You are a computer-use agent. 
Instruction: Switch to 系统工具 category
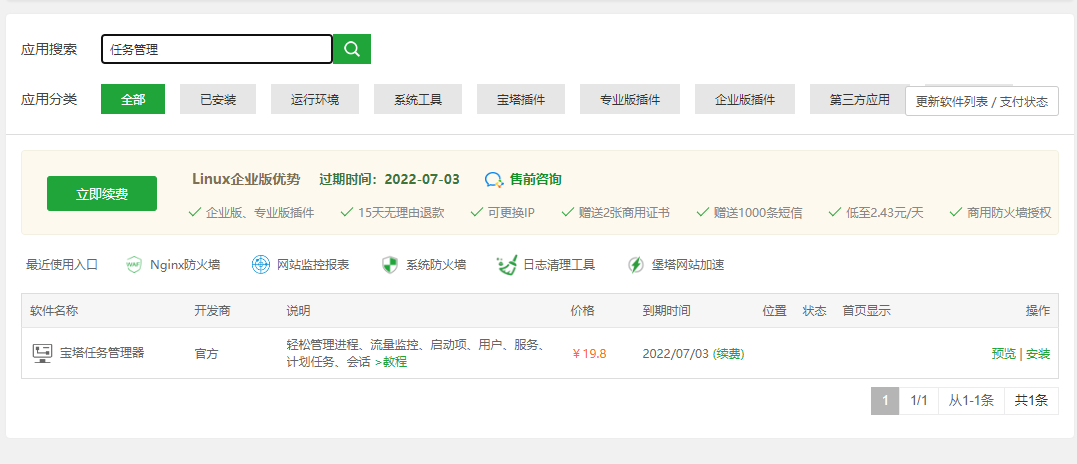click(418, 100)
